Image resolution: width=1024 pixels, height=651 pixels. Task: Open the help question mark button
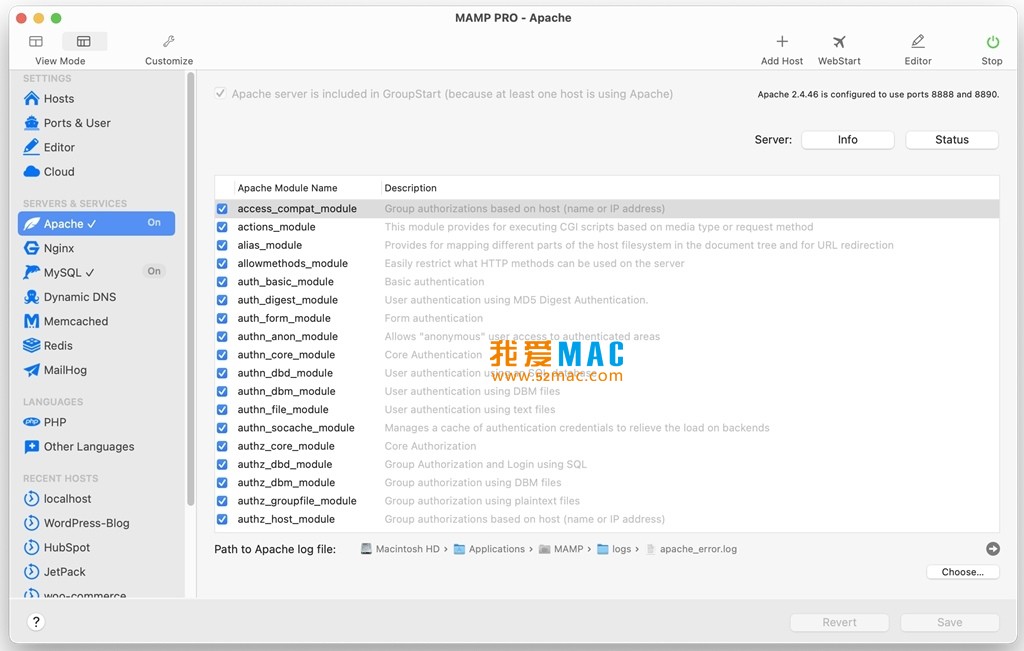[x=36, y=622]
